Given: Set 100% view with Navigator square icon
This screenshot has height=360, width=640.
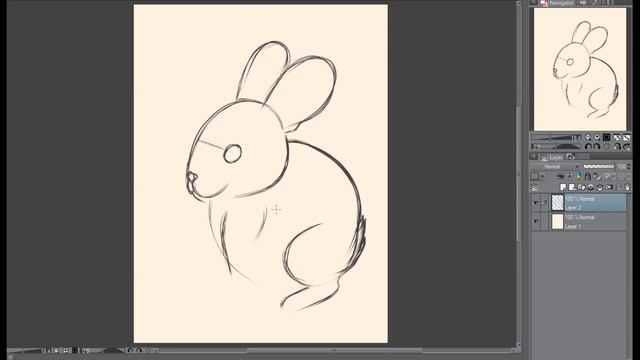Looking at the screenshot, I should 607,137.
